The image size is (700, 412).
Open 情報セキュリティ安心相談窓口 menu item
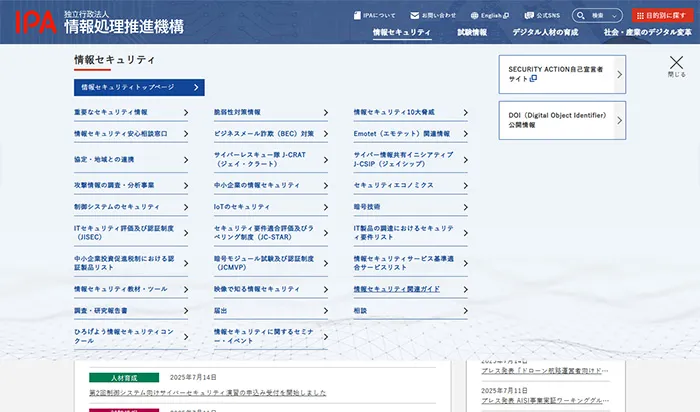[131, 134]
